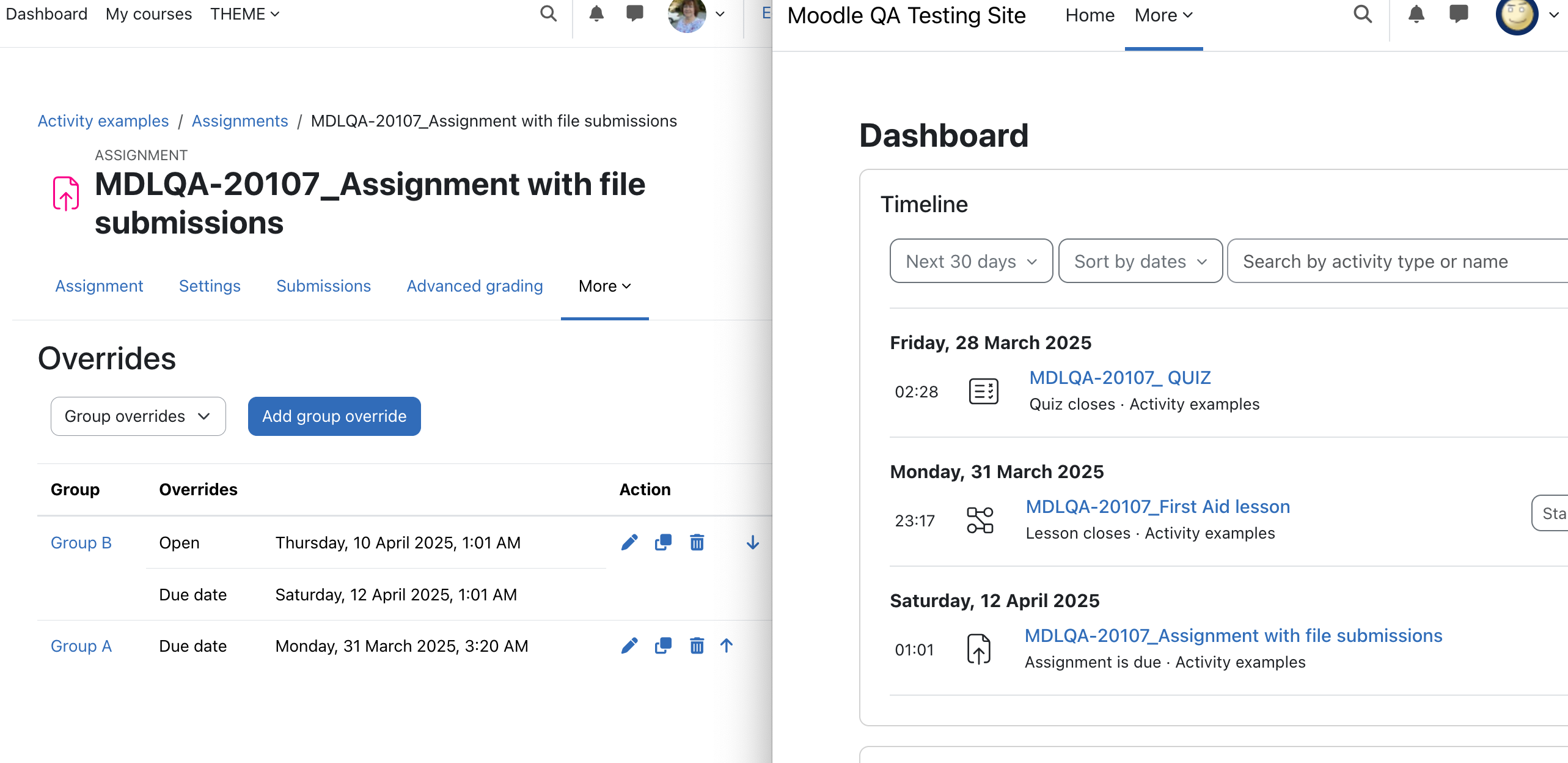Open the Group overrides dropdown
The width and height of the screenshot is (1568, 763).
click(x=138, y=416)
